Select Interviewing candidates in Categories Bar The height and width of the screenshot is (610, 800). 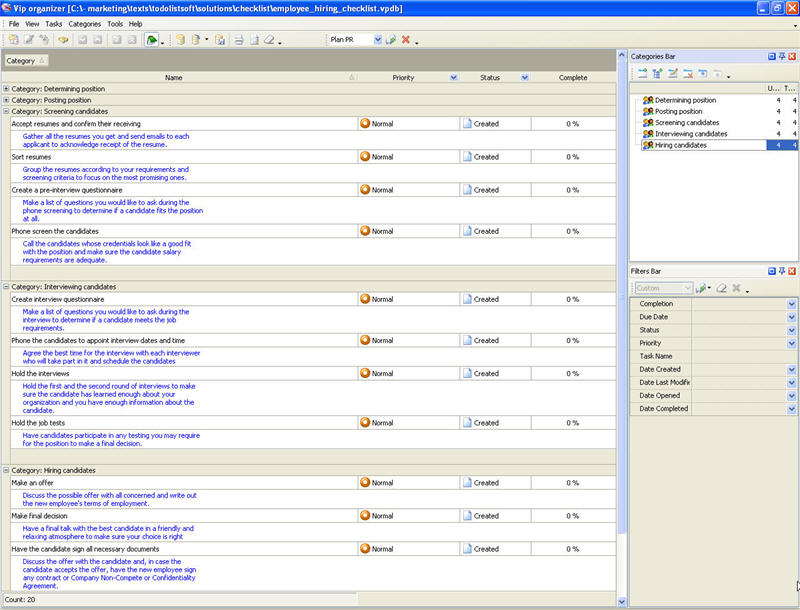click(x=691, y=134)
